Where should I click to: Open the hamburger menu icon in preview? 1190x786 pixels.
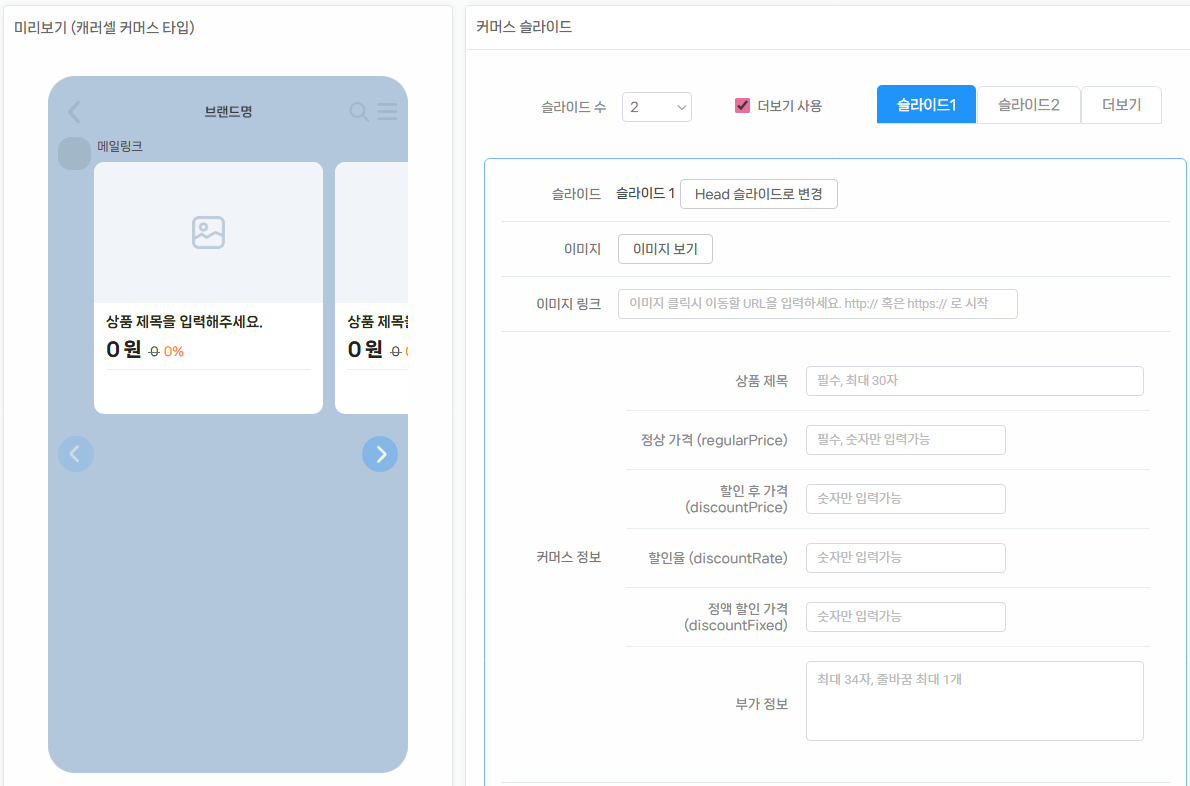[x=388, y=112]
